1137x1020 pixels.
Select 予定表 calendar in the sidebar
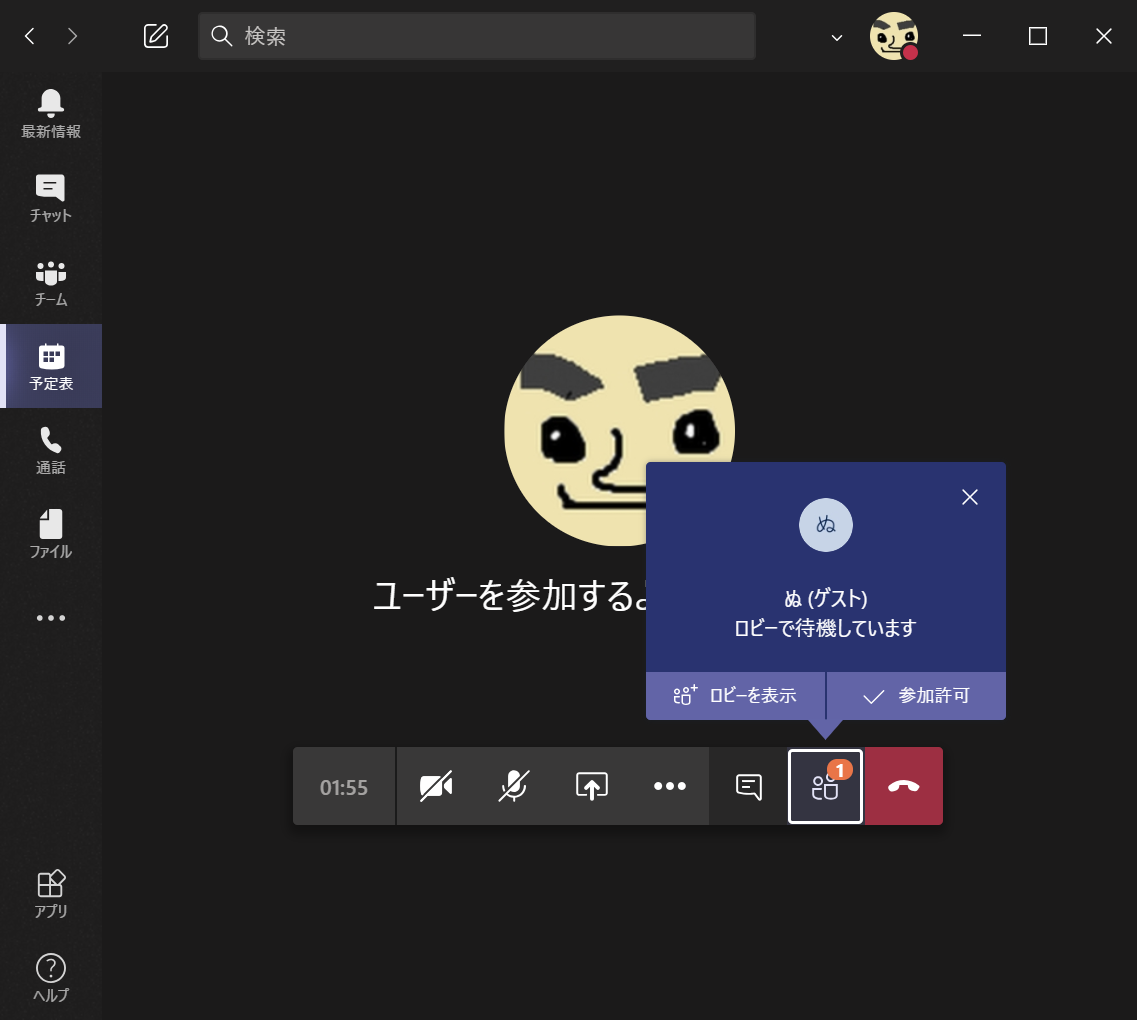point(51,366)
